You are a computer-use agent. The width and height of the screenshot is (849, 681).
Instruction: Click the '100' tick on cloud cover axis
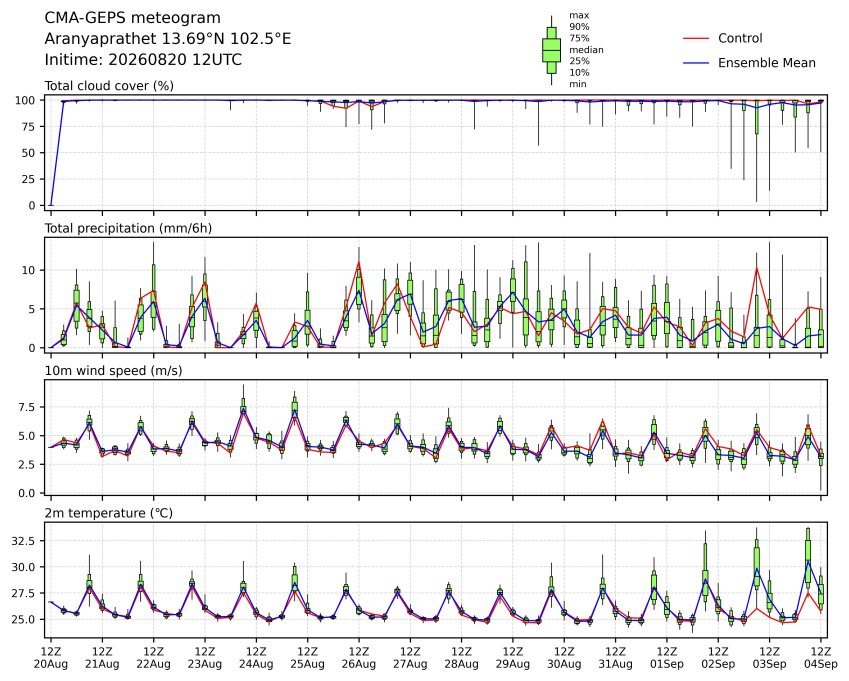[25, 100]
